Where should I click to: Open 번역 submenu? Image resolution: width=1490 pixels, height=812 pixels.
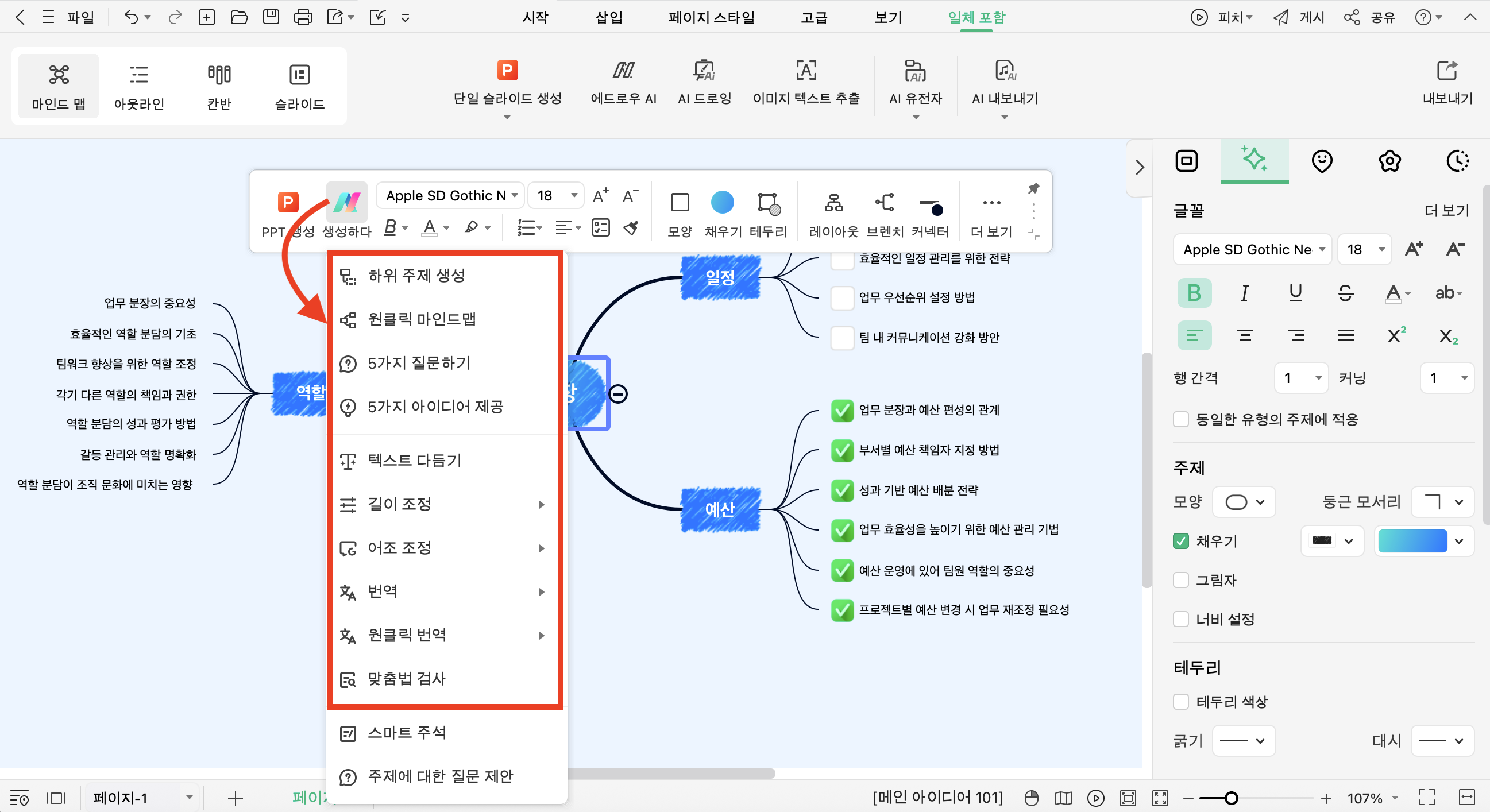[x=444, y=591]
